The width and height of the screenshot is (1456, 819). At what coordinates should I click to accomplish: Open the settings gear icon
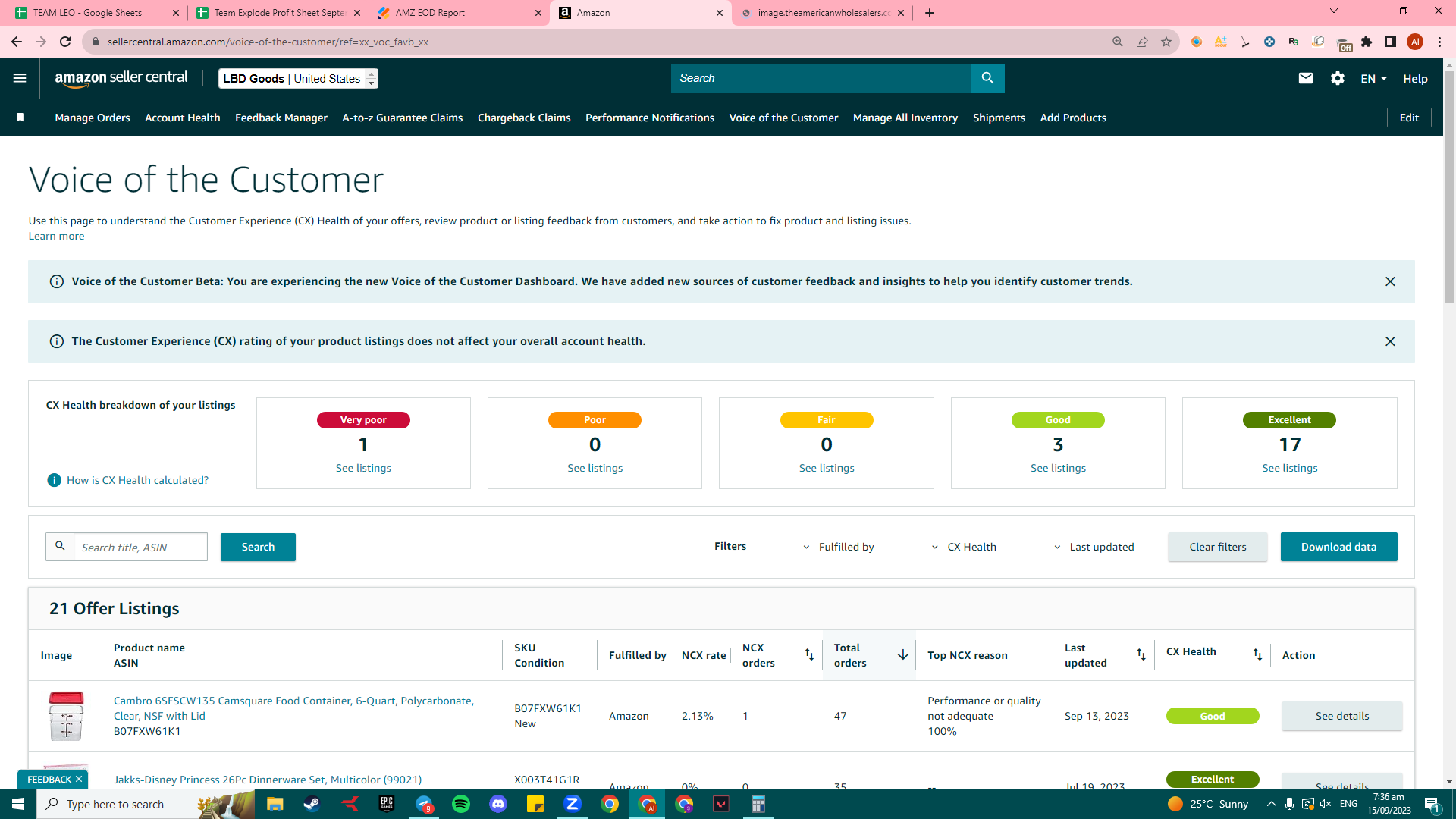pyautogui.click(x=1337, y=78)
